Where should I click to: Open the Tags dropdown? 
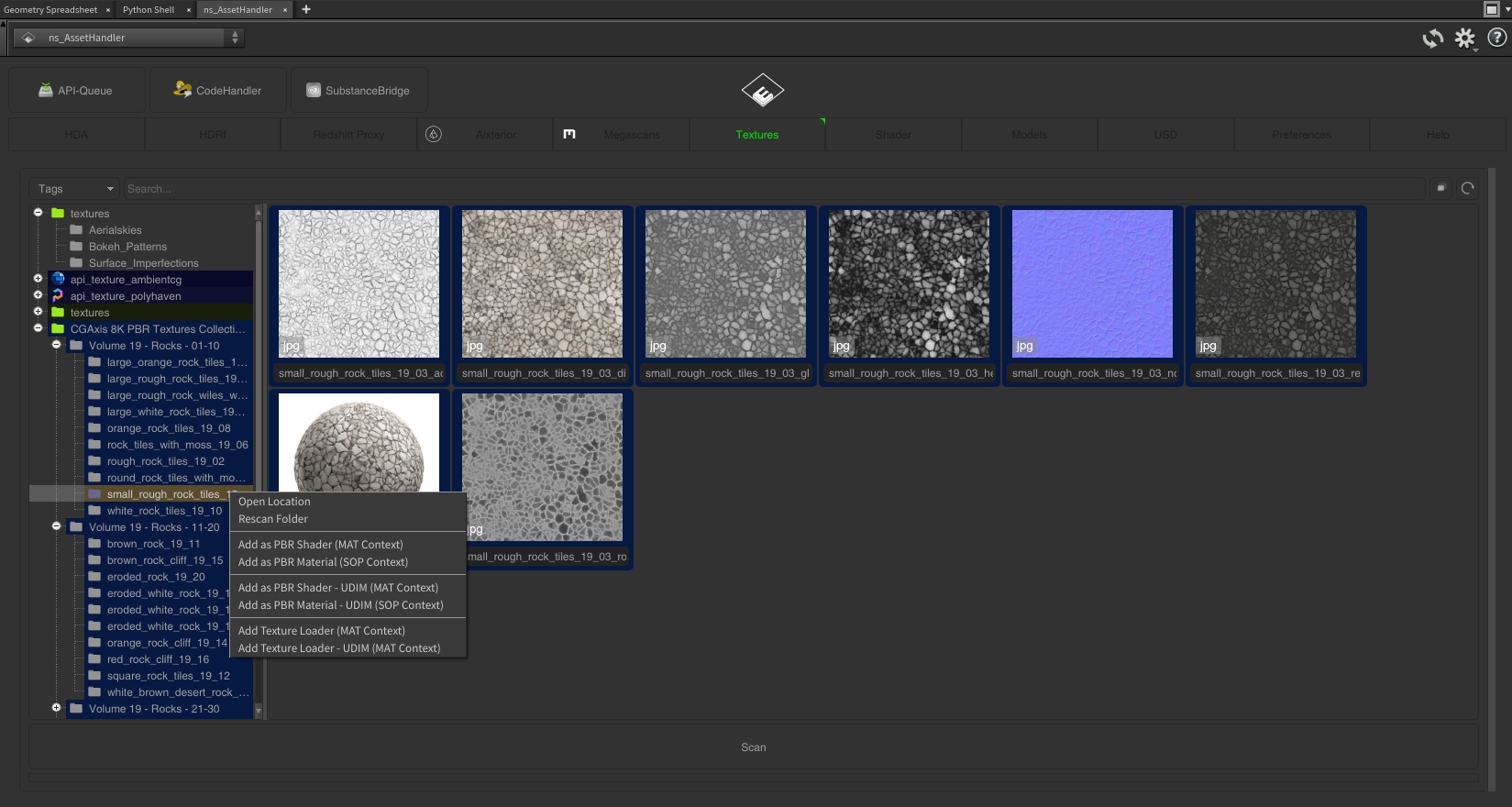[74, 189]
